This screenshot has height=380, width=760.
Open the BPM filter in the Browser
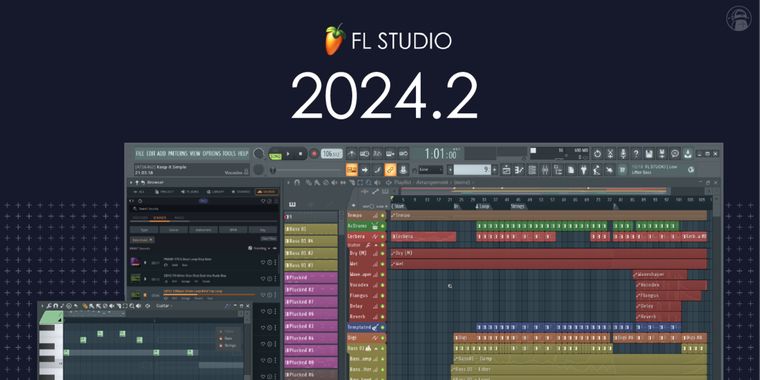(x=233, y=230)
